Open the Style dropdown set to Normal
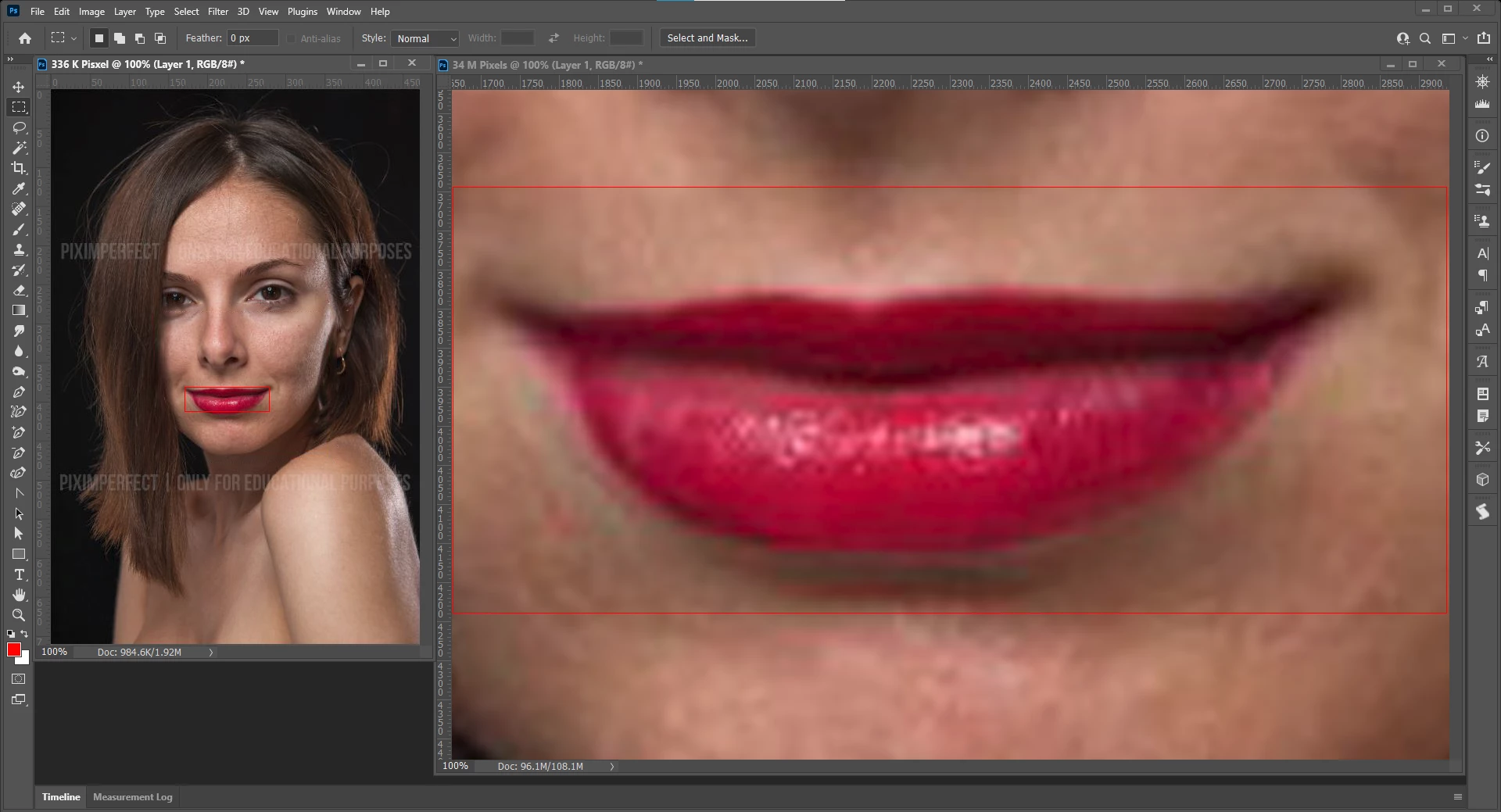 425,38
